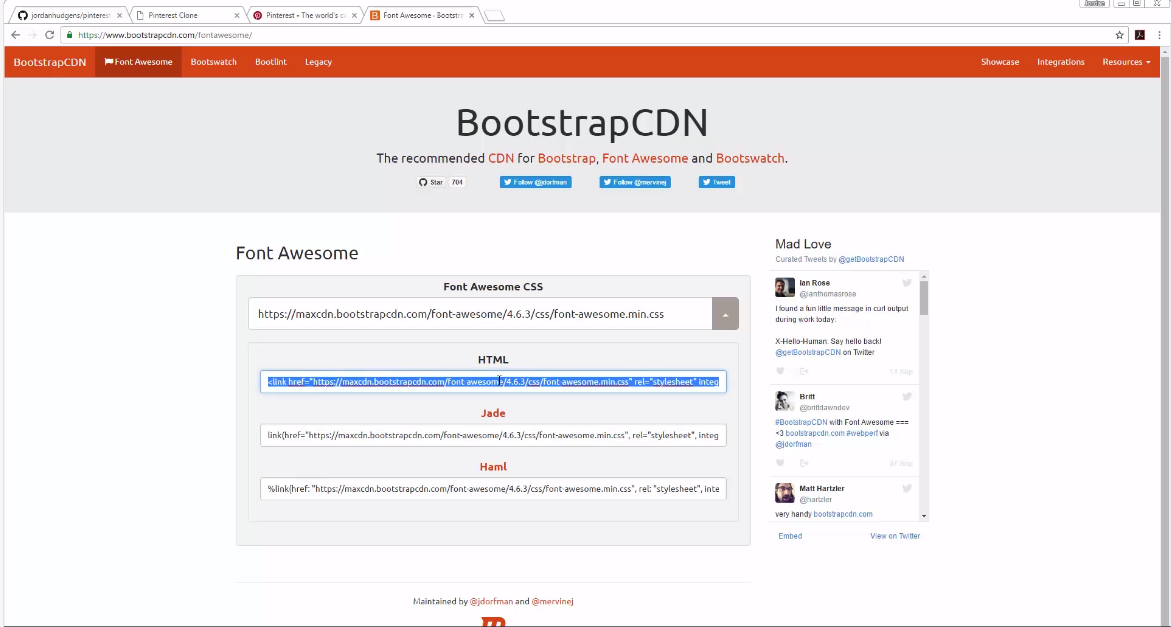The width and height of the screenshot is (1171, 627).
Task: Click the tweet timeline scrollbar thumb
Action: pos(924,296)
